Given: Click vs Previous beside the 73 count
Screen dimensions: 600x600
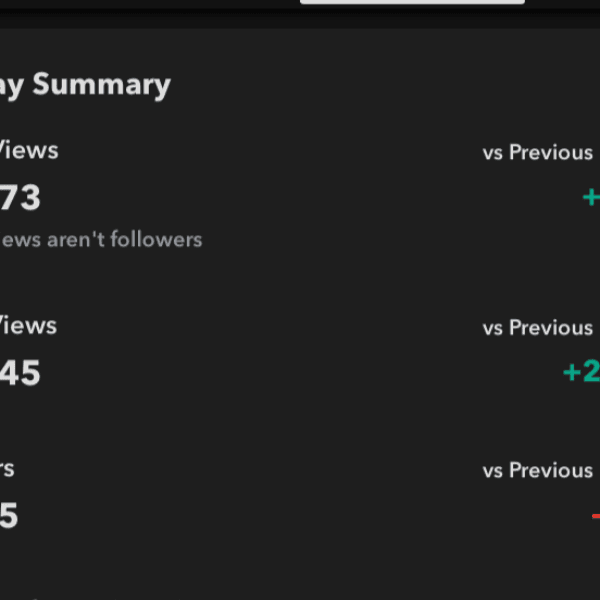Looking at the screenshot, I should tap(538, 153).
